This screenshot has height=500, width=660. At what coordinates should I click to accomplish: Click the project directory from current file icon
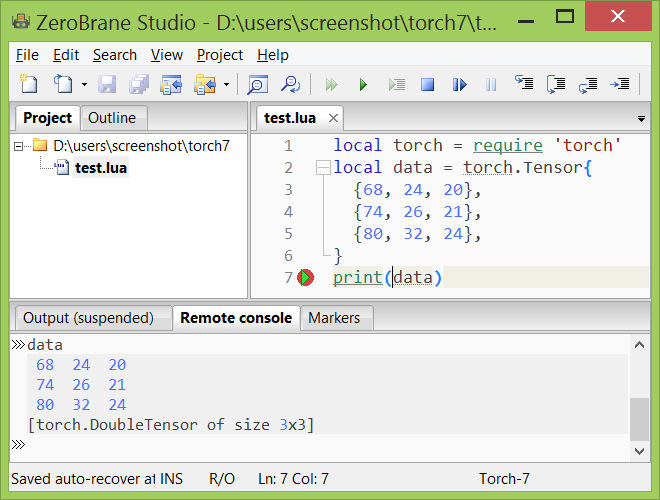[x=171, y=84]
